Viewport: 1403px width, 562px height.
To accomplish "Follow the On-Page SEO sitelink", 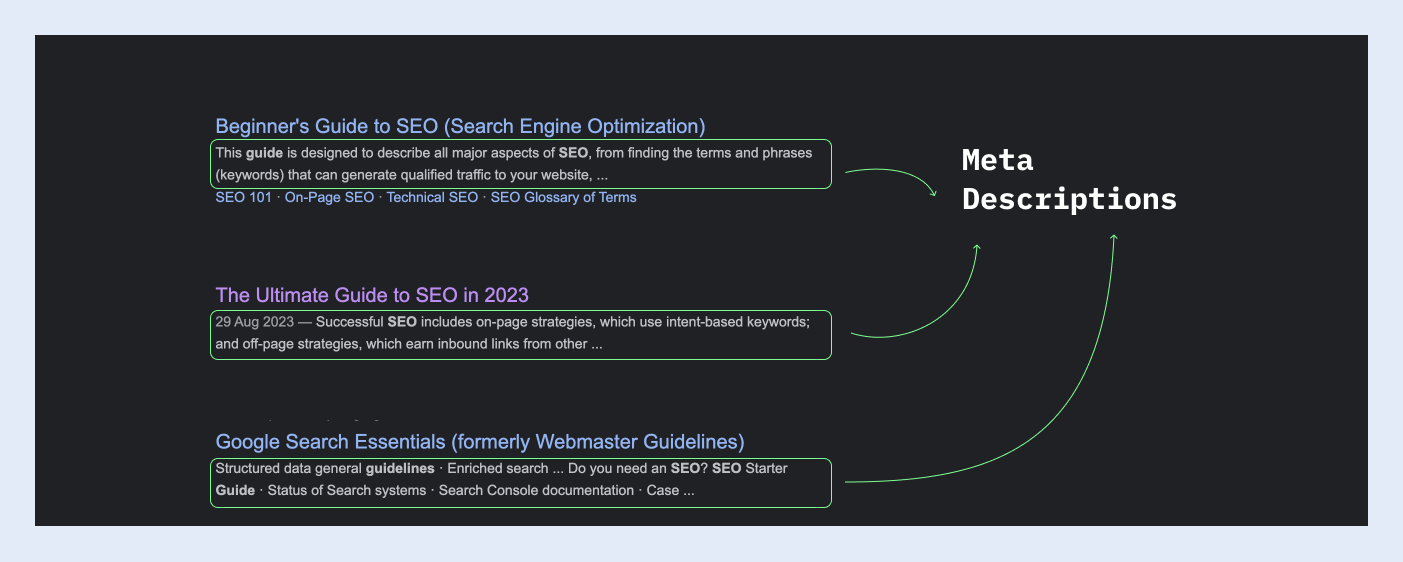I will click(x=329, y=197).
